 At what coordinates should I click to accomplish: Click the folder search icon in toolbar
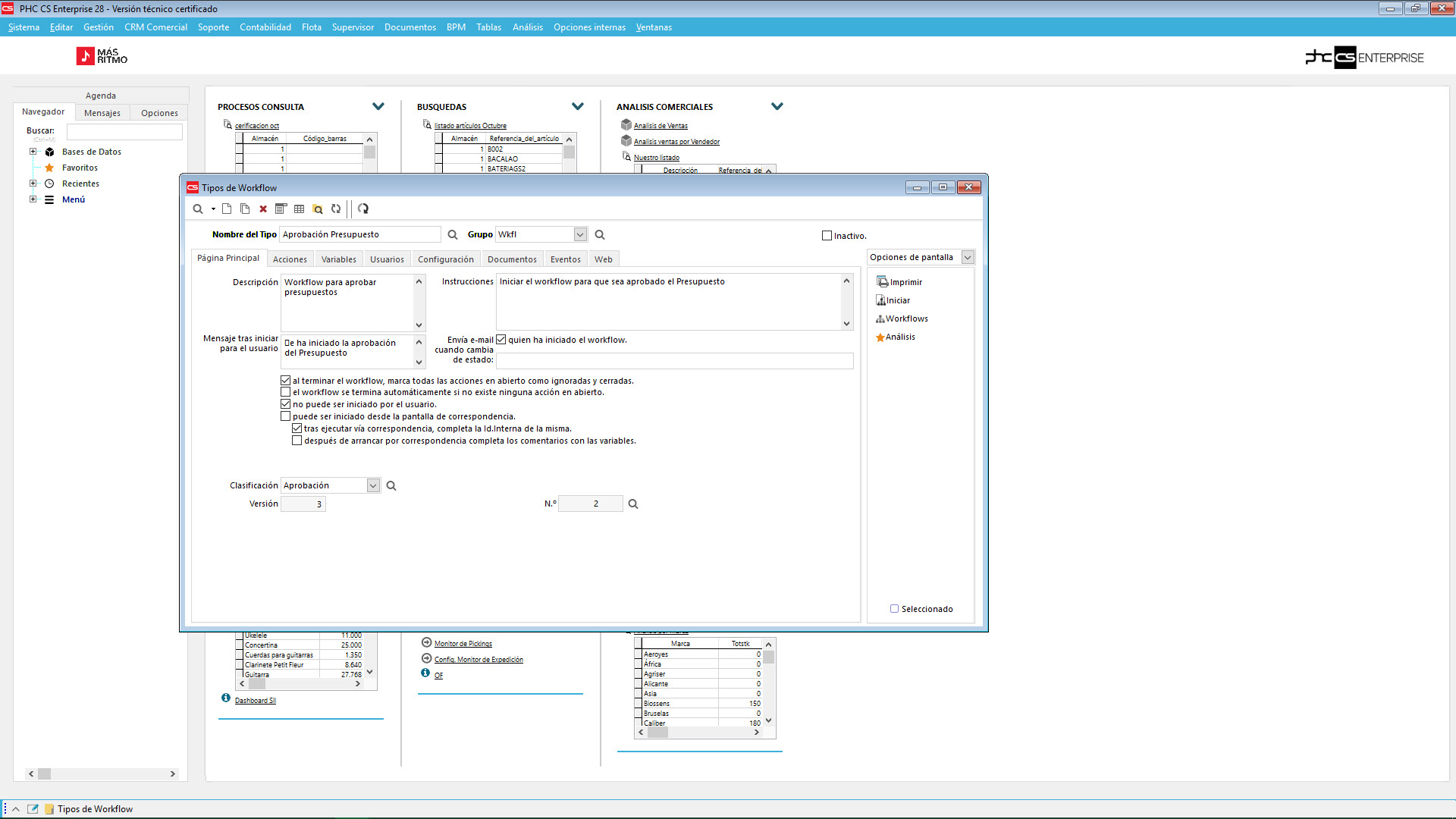318,209
